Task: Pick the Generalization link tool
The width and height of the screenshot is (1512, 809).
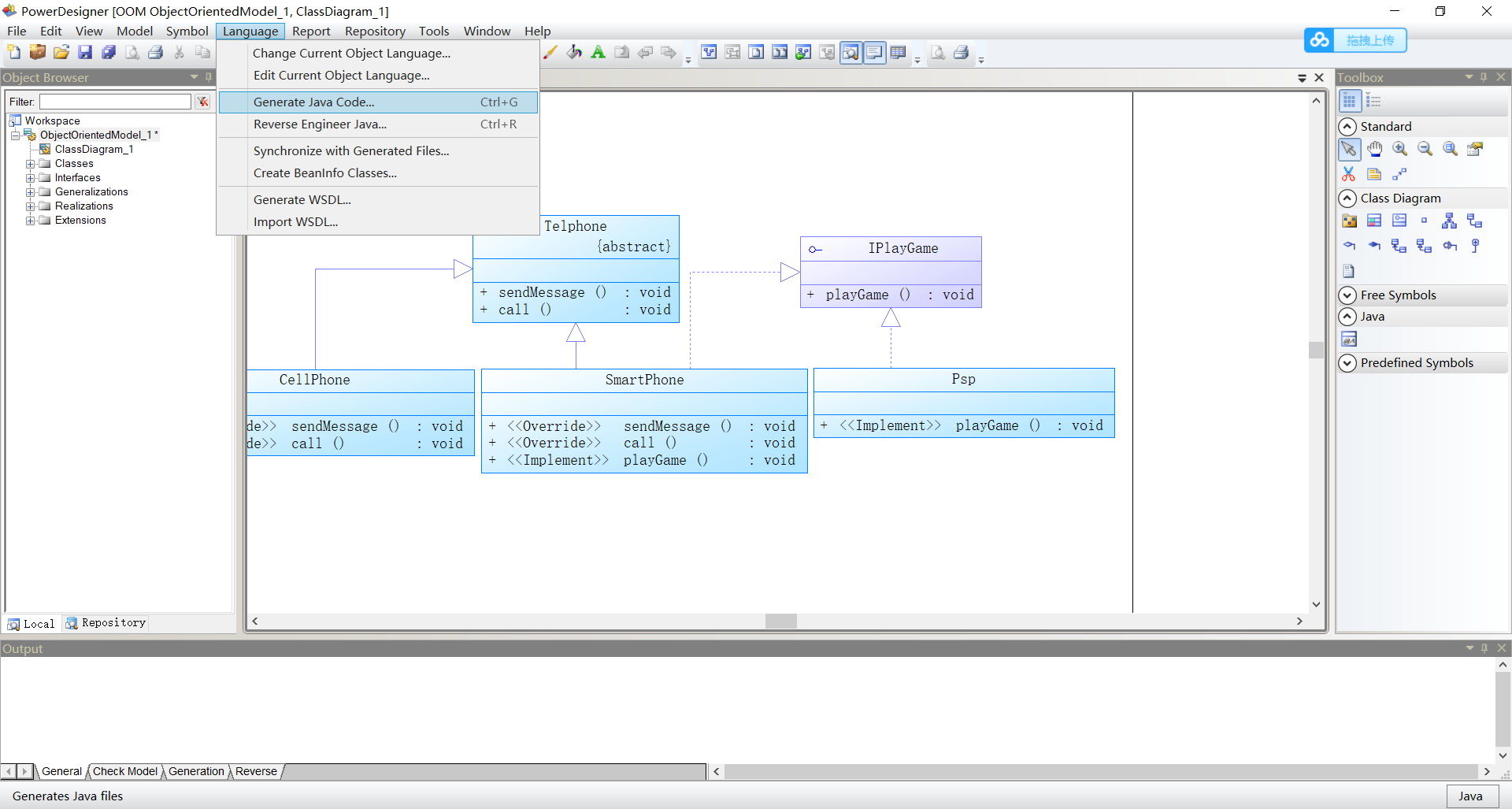Action: [1450, 221]
